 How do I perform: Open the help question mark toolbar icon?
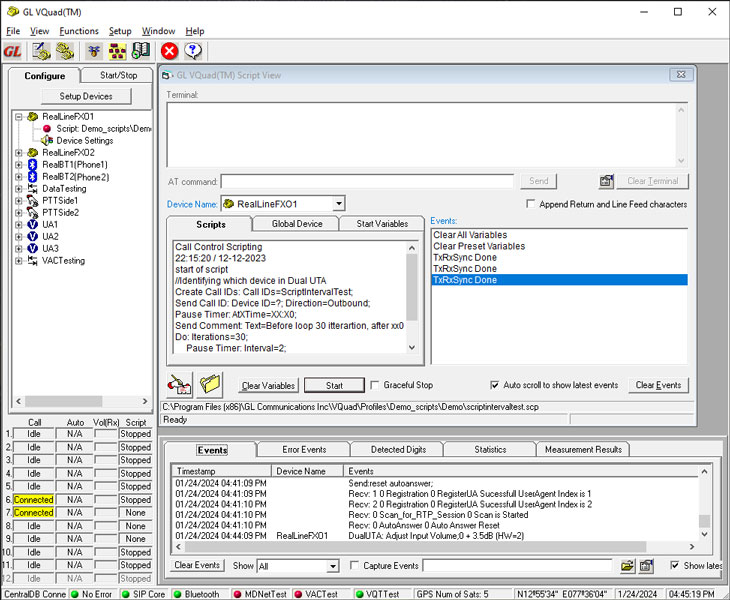(193, 51)
